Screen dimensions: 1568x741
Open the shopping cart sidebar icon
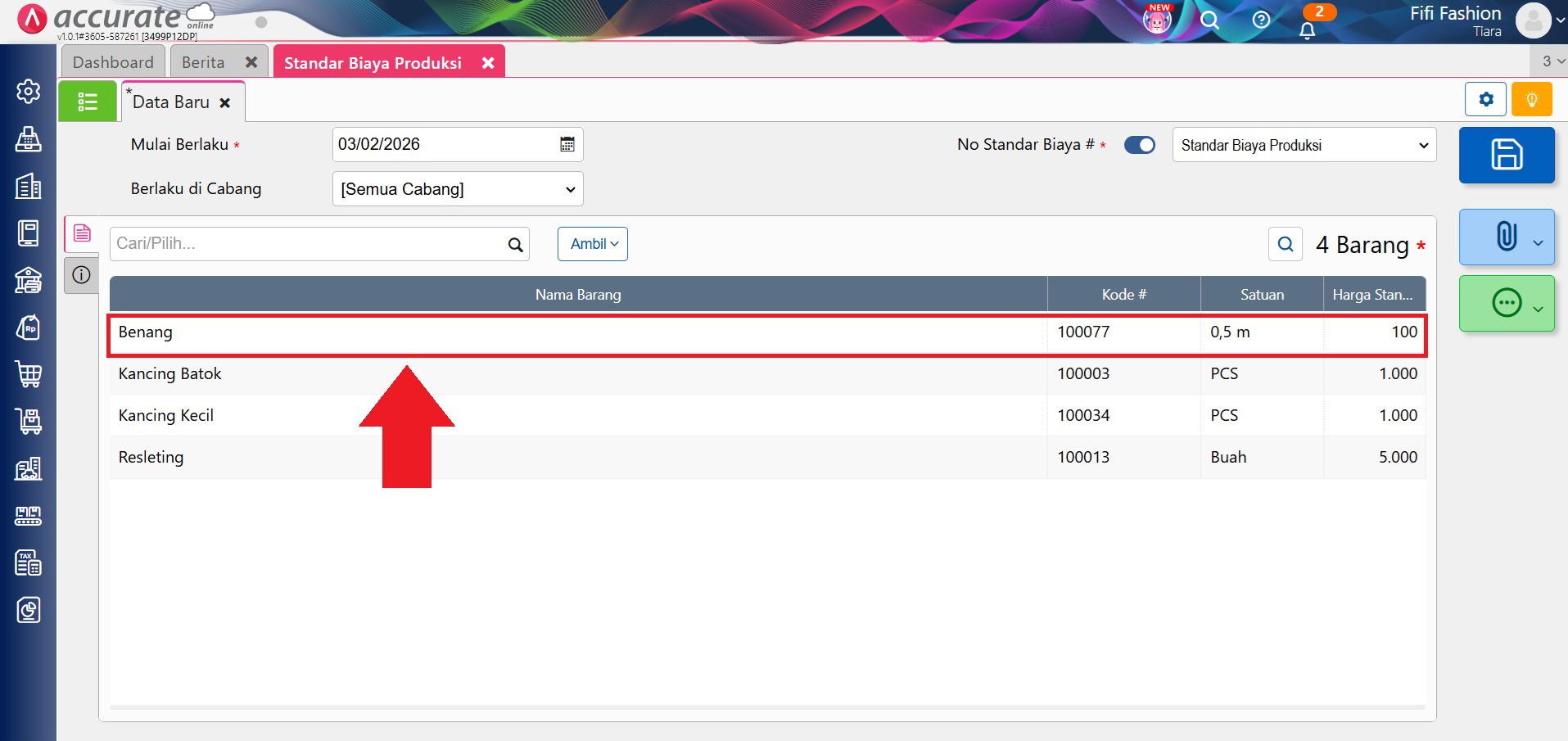29,374
